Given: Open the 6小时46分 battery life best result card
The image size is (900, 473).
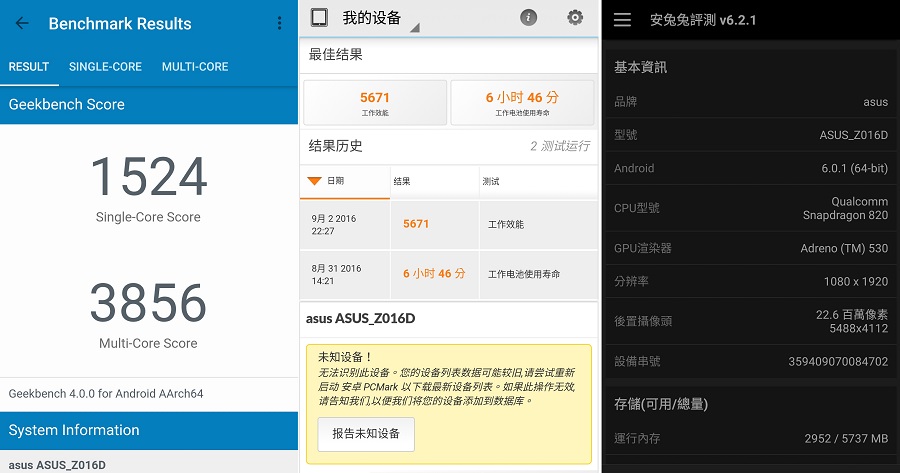Looking at the screenshot, I should [x=521, y=103].
